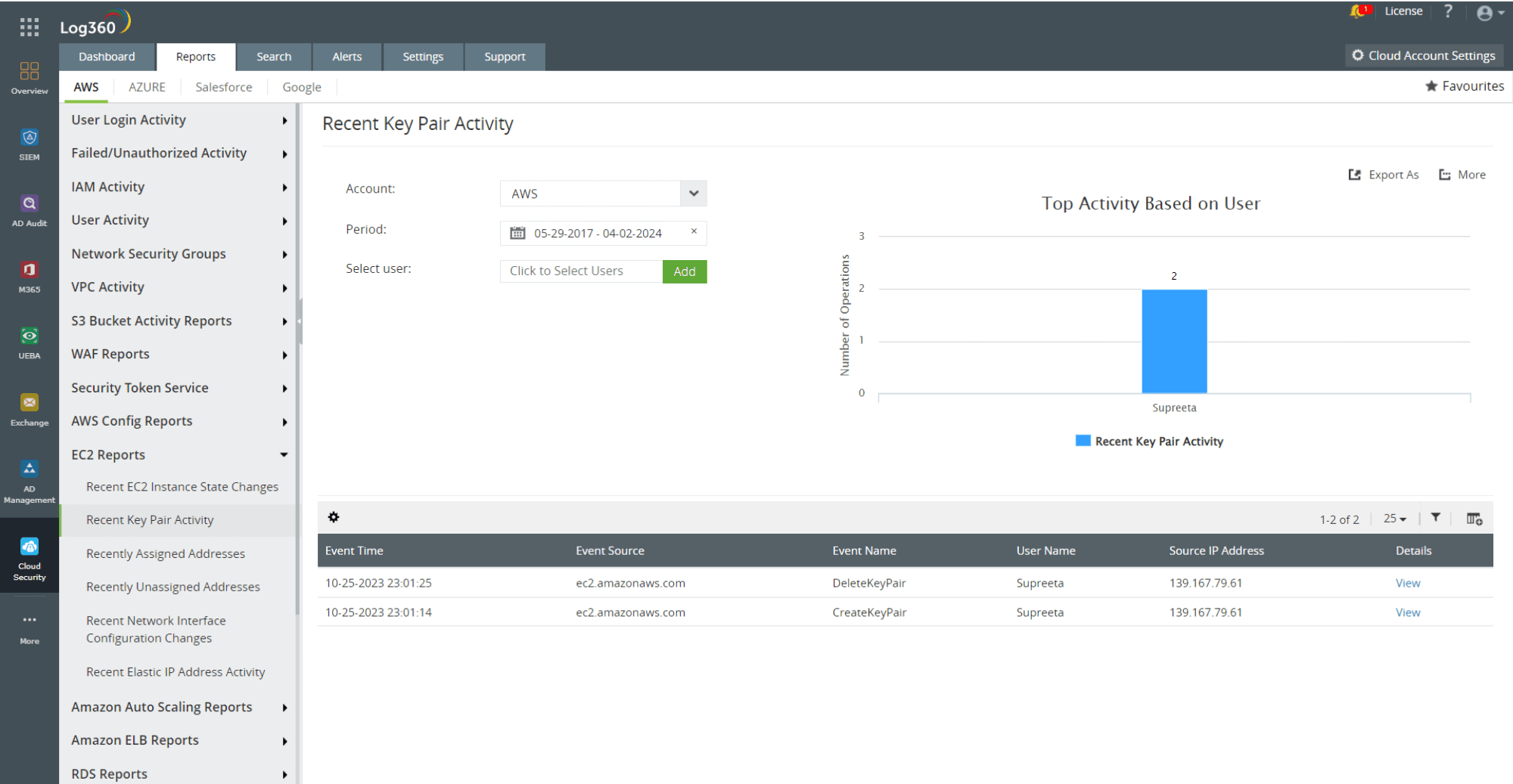Open the Exchange sidebar icon
This screenshot has height=784, width=1513.
29,406
